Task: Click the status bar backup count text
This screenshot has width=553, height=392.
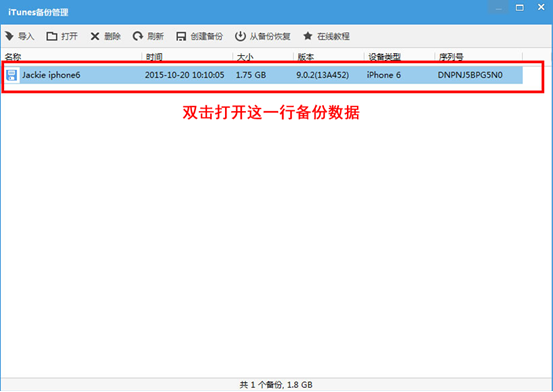Action: [276, 385]
